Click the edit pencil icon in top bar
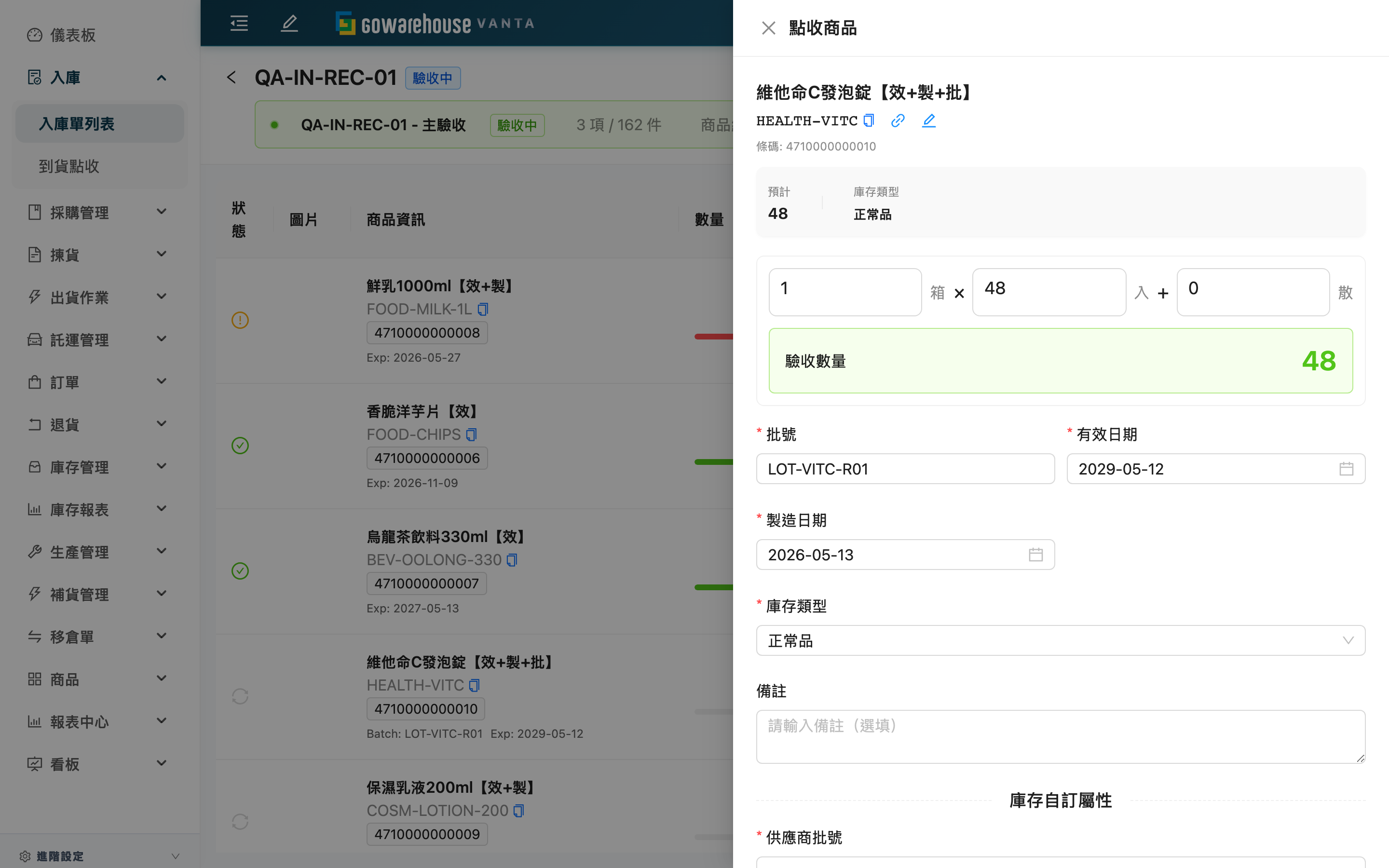 click(289, 23)
